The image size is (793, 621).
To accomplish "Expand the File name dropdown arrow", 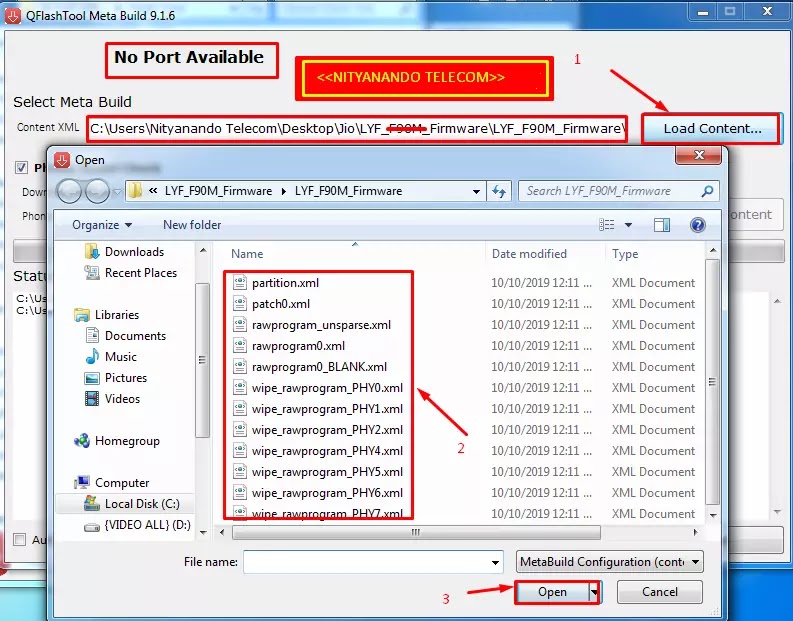I will pos(496,562).
